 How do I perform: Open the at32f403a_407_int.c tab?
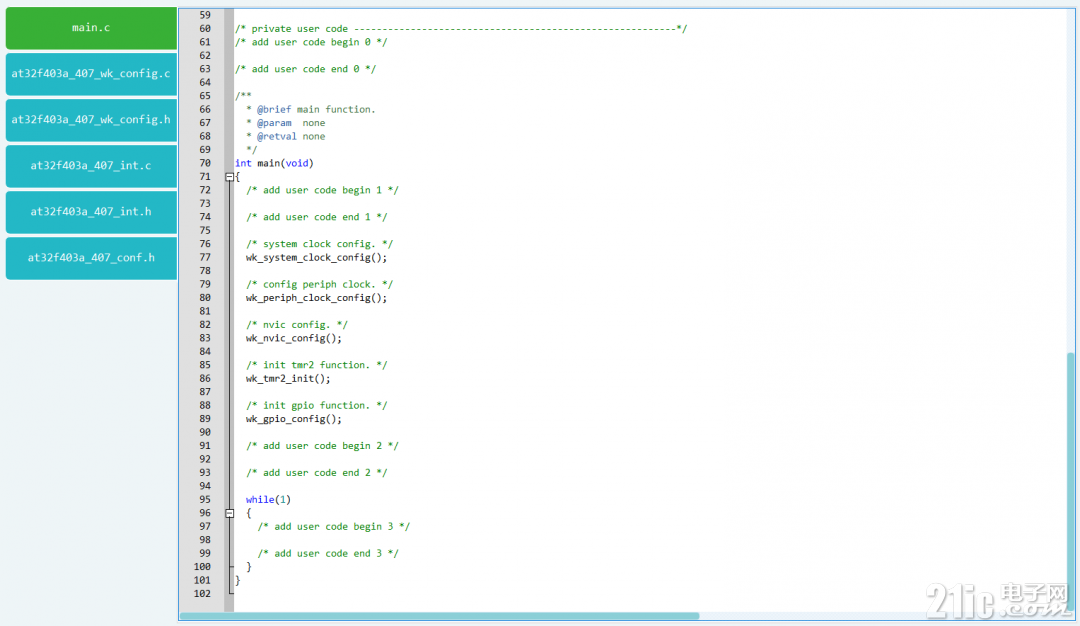click(91, 166)
